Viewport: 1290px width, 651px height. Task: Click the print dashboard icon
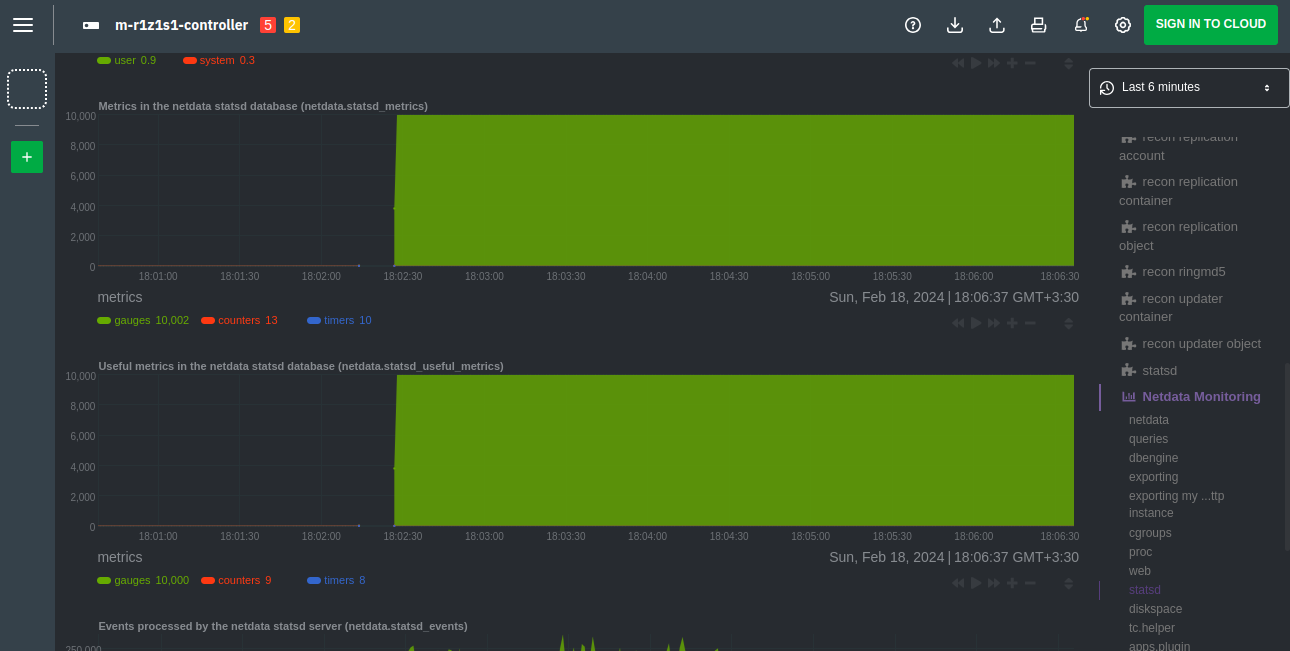(x=1039, y=25)
